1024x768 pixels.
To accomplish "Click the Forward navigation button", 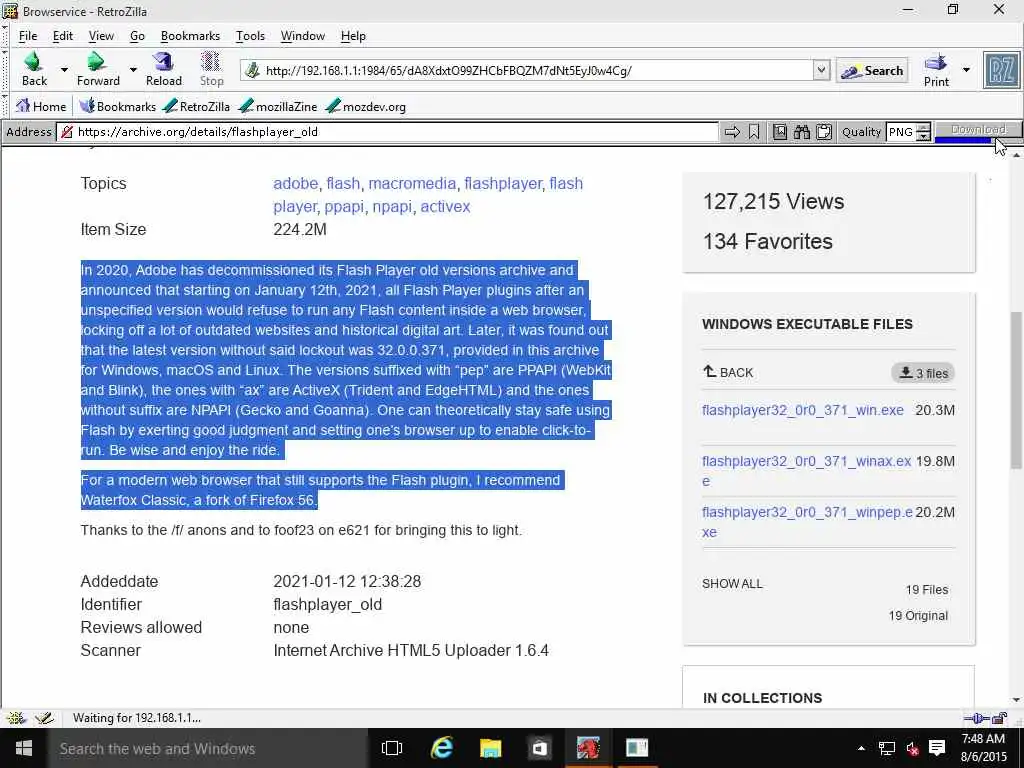I will (x=98, y=69).
